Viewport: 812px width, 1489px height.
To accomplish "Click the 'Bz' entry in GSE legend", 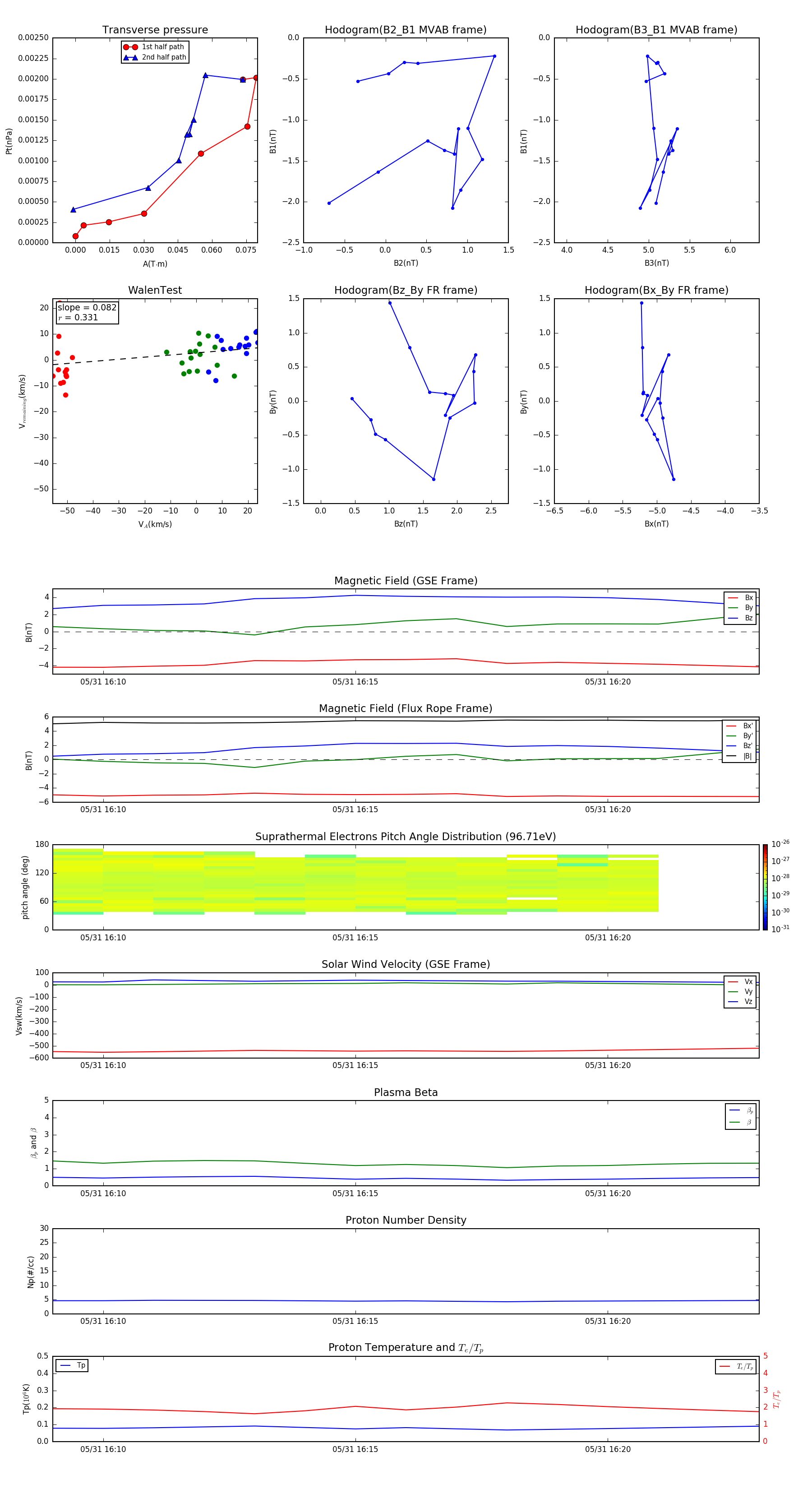I will tap(740, 619).
